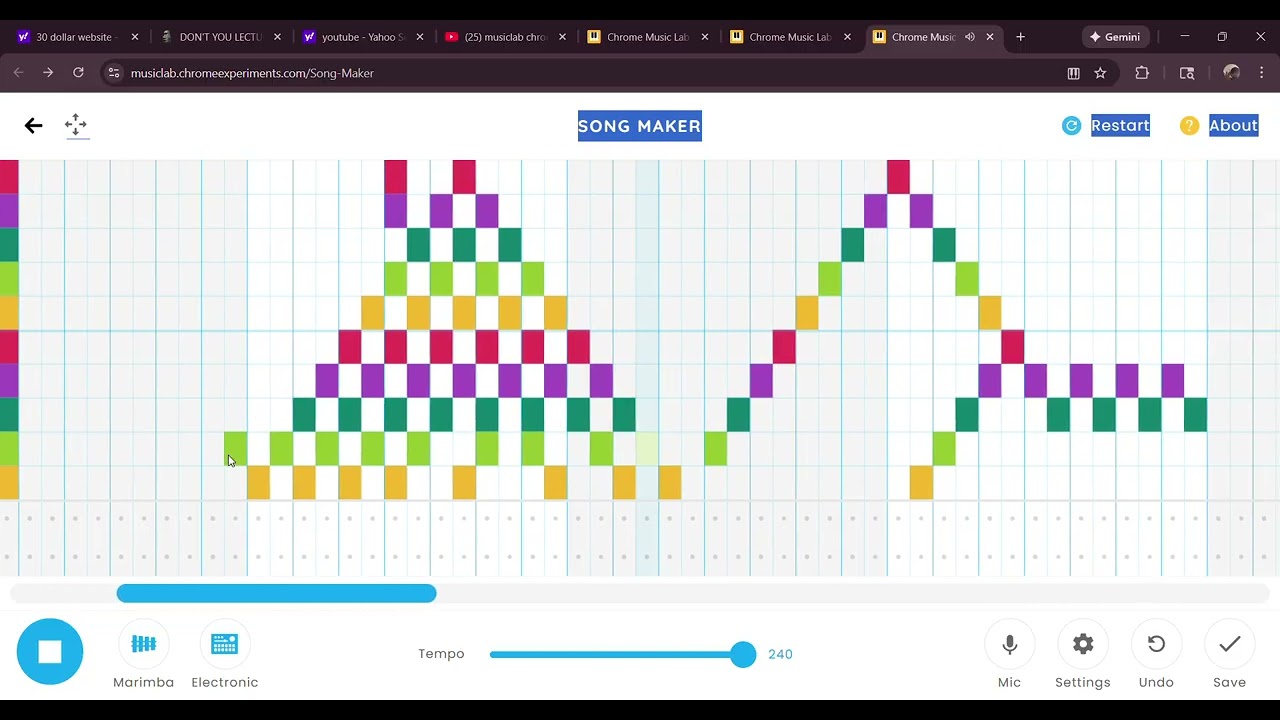Mute the audio on the active Chrome Music tab
Image resolution: width=1280 pixels, height=720 pixels.
(969, 37)
